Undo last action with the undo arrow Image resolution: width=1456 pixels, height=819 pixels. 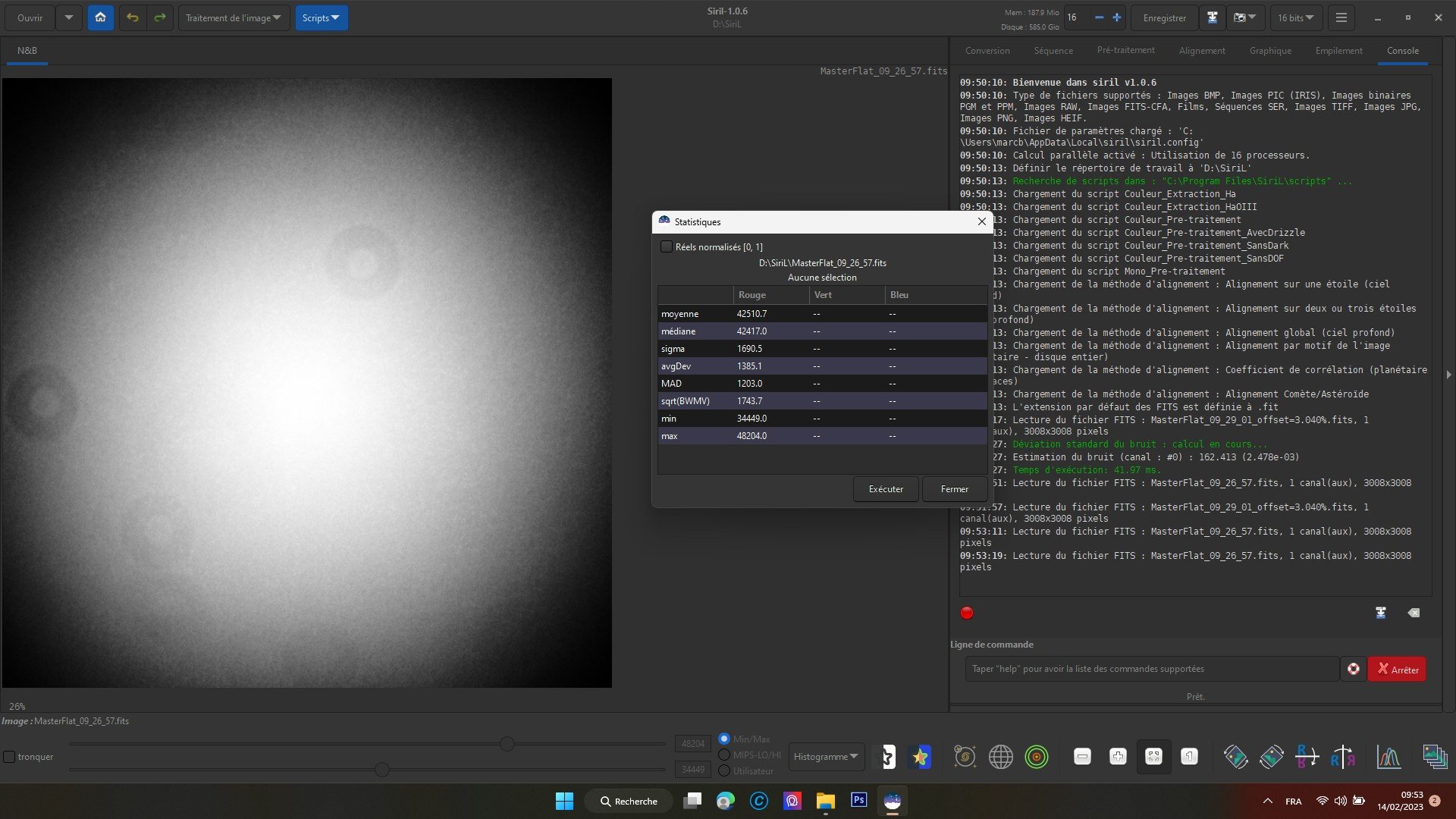133,17
